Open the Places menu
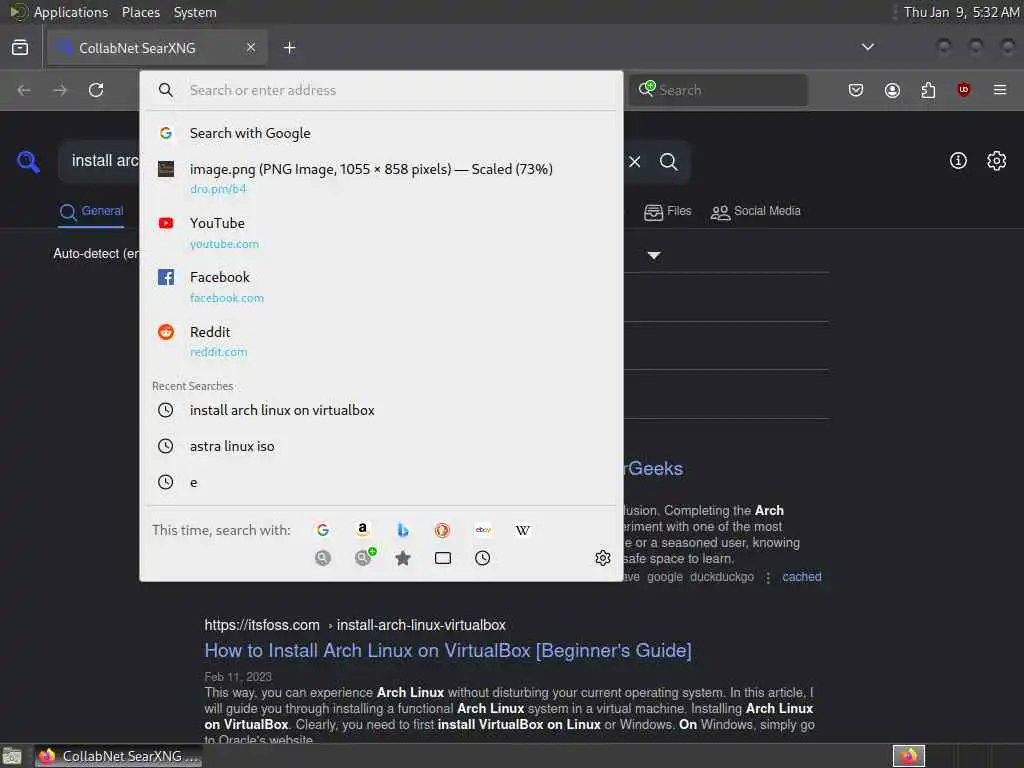The width and height of the screenshot is (1024, 768). pos(141,12)
